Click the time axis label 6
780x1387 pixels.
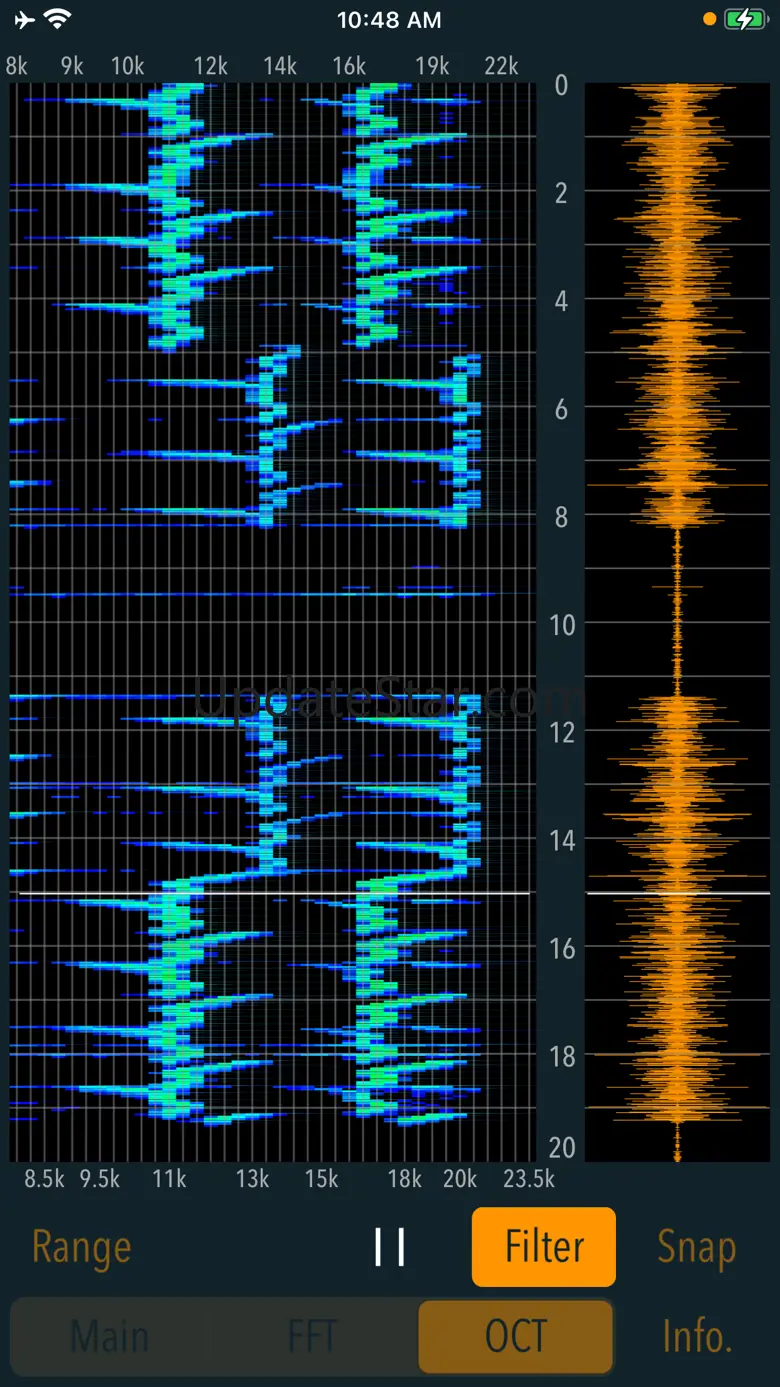pyautogui.click(x=561, y=409)
